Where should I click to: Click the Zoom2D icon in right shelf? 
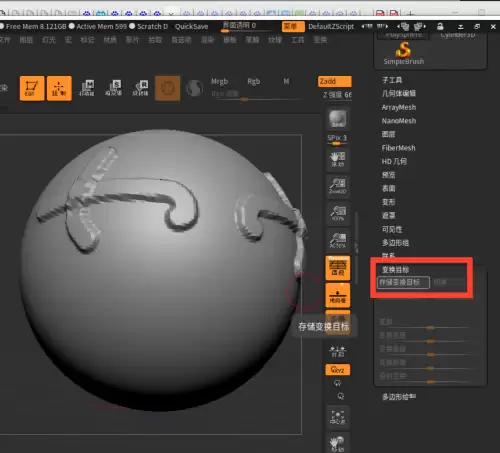click(x=338, y=186)
